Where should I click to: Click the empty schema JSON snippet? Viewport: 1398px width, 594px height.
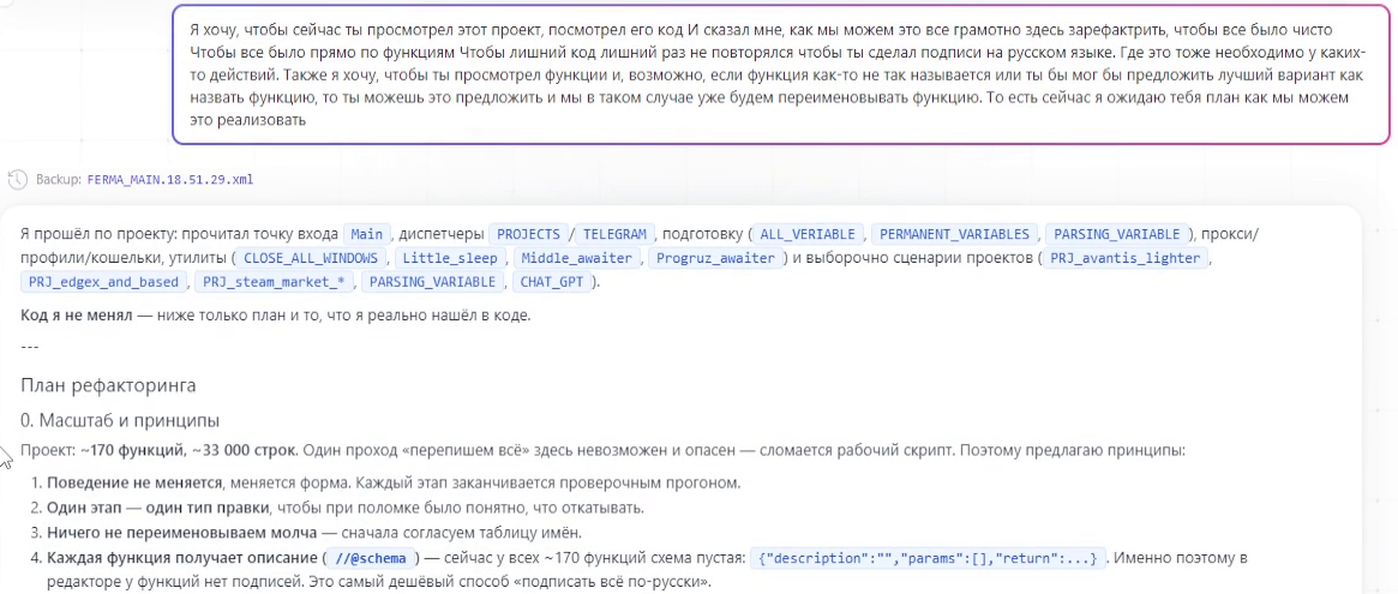click(x=928, y=558)
